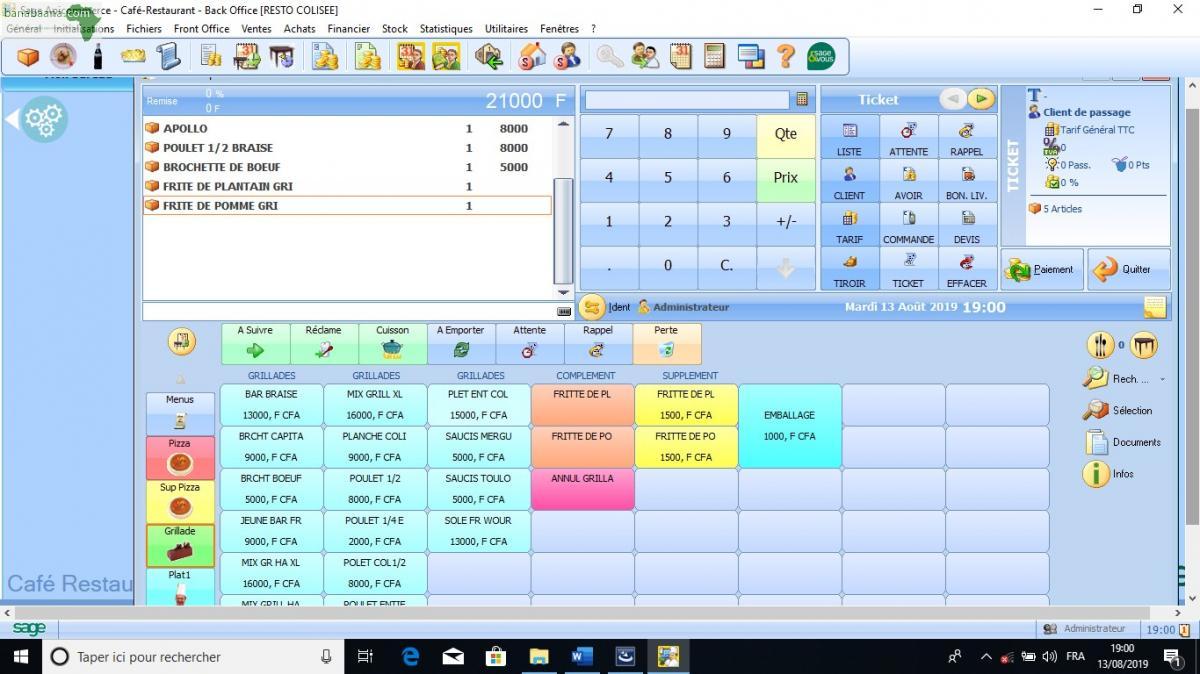Click the Réclame button
This screenshot has width=1200, height=674.
point(324,343)
